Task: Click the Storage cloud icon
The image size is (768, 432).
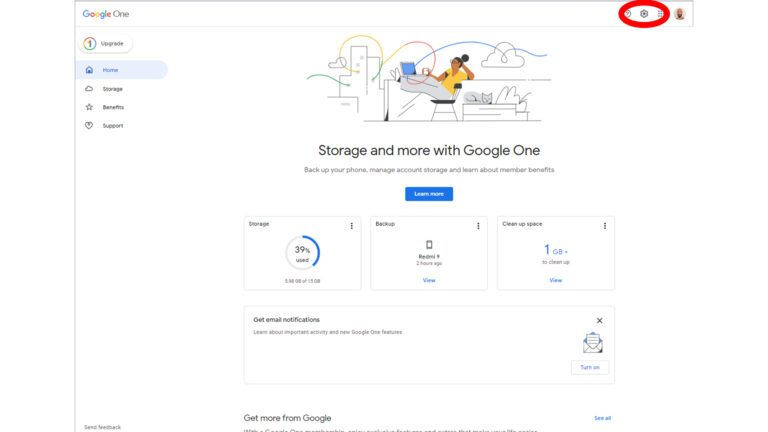Action: click(89, 89)
